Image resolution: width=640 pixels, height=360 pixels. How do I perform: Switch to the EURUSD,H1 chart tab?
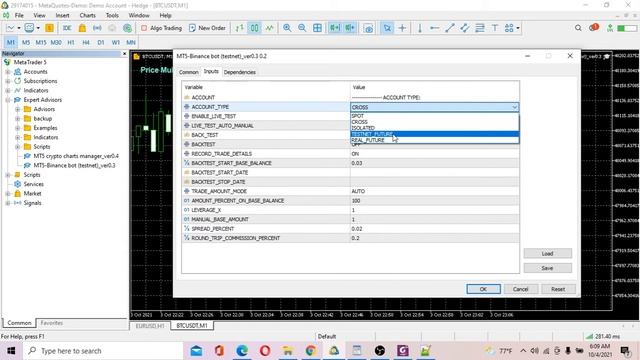click(150, 326)
